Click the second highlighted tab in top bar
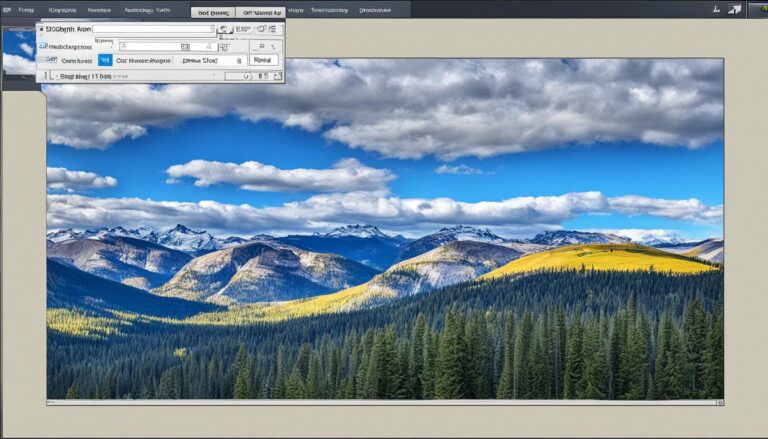 [x=263, y=12]
